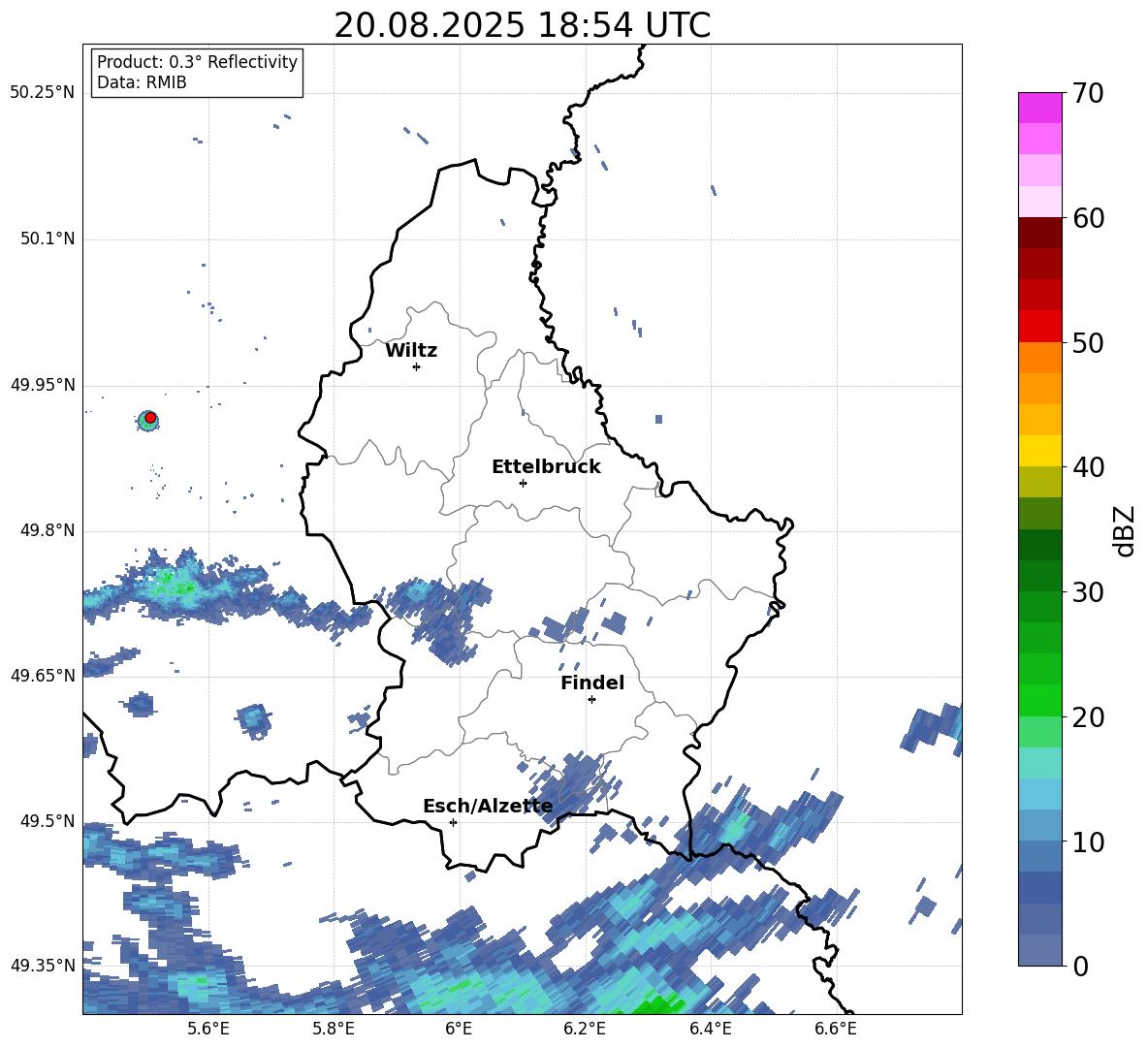
Task: Click the 6.6°E longitude label
Action: tap(836, 1029)
